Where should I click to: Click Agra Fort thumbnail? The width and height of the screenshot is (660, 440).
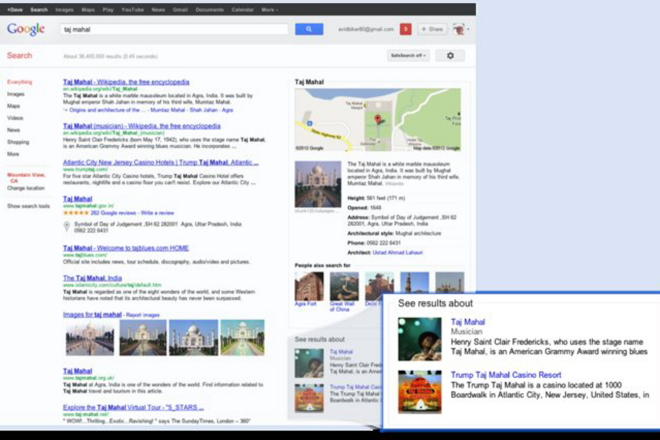pos(309,286)
